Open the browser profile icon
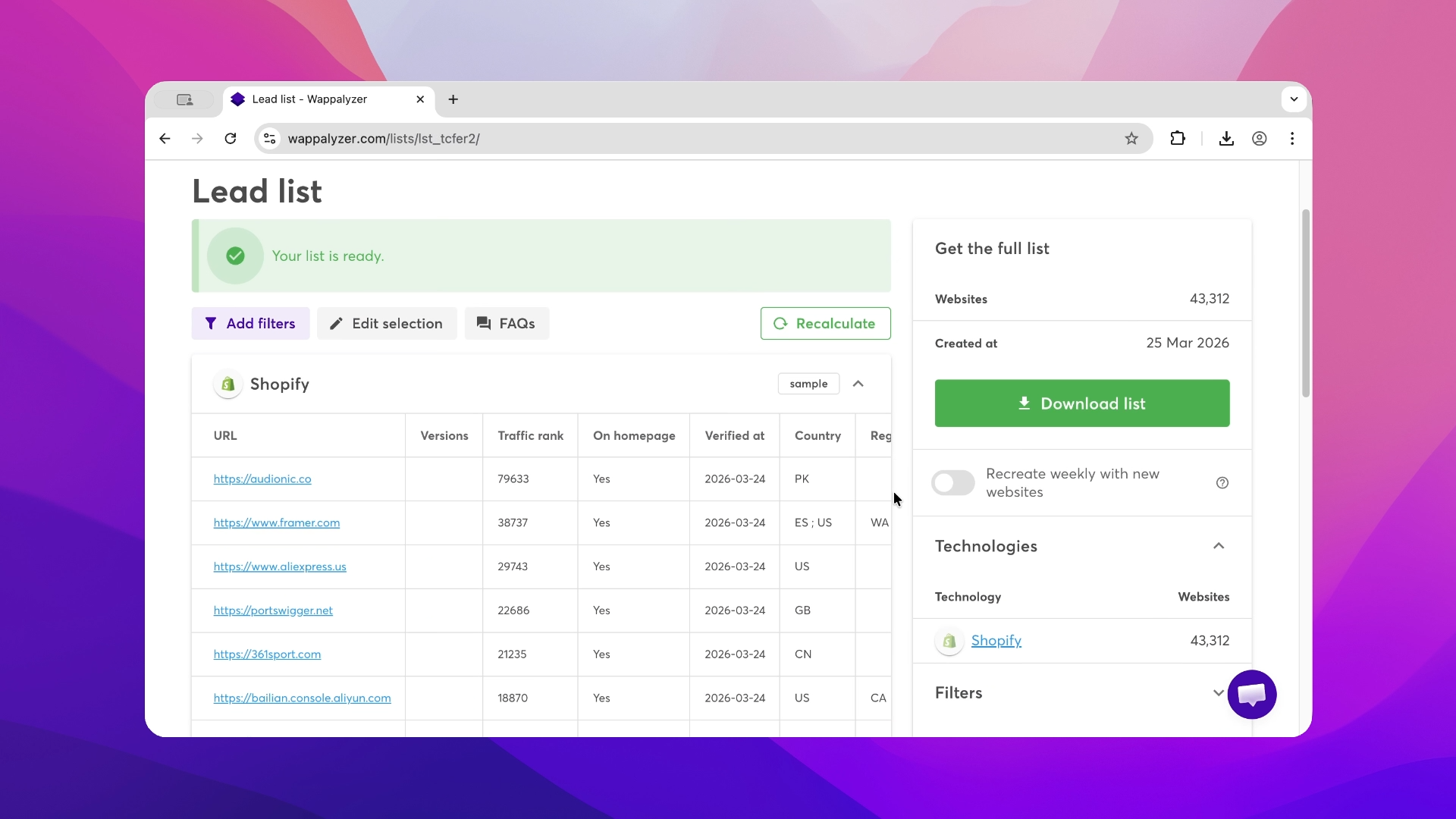Screen dimensions: 1456x819 click(x=1260, y=139)
